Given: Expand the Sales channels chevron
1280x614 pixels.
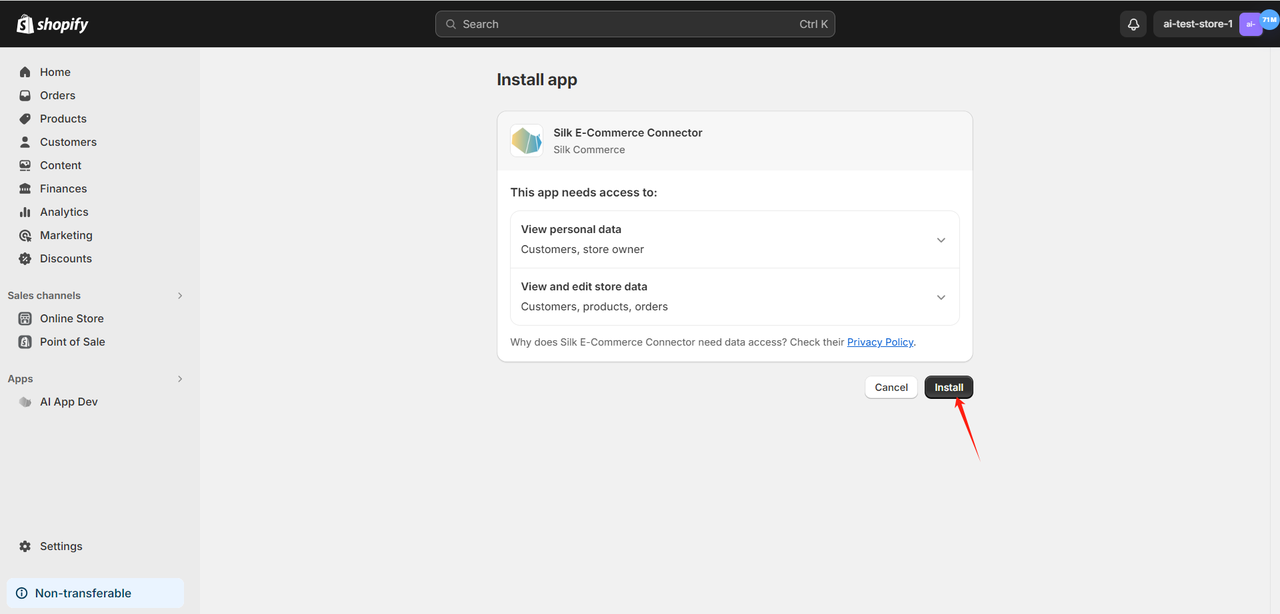Looking at the screenshot, I should [180, 296].
